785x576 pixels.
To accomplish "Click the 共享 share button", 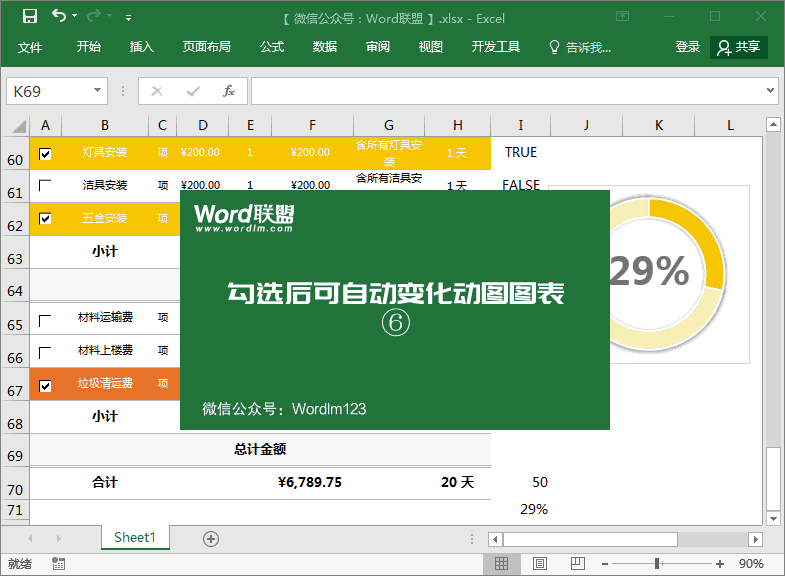I will click(739, 47).
